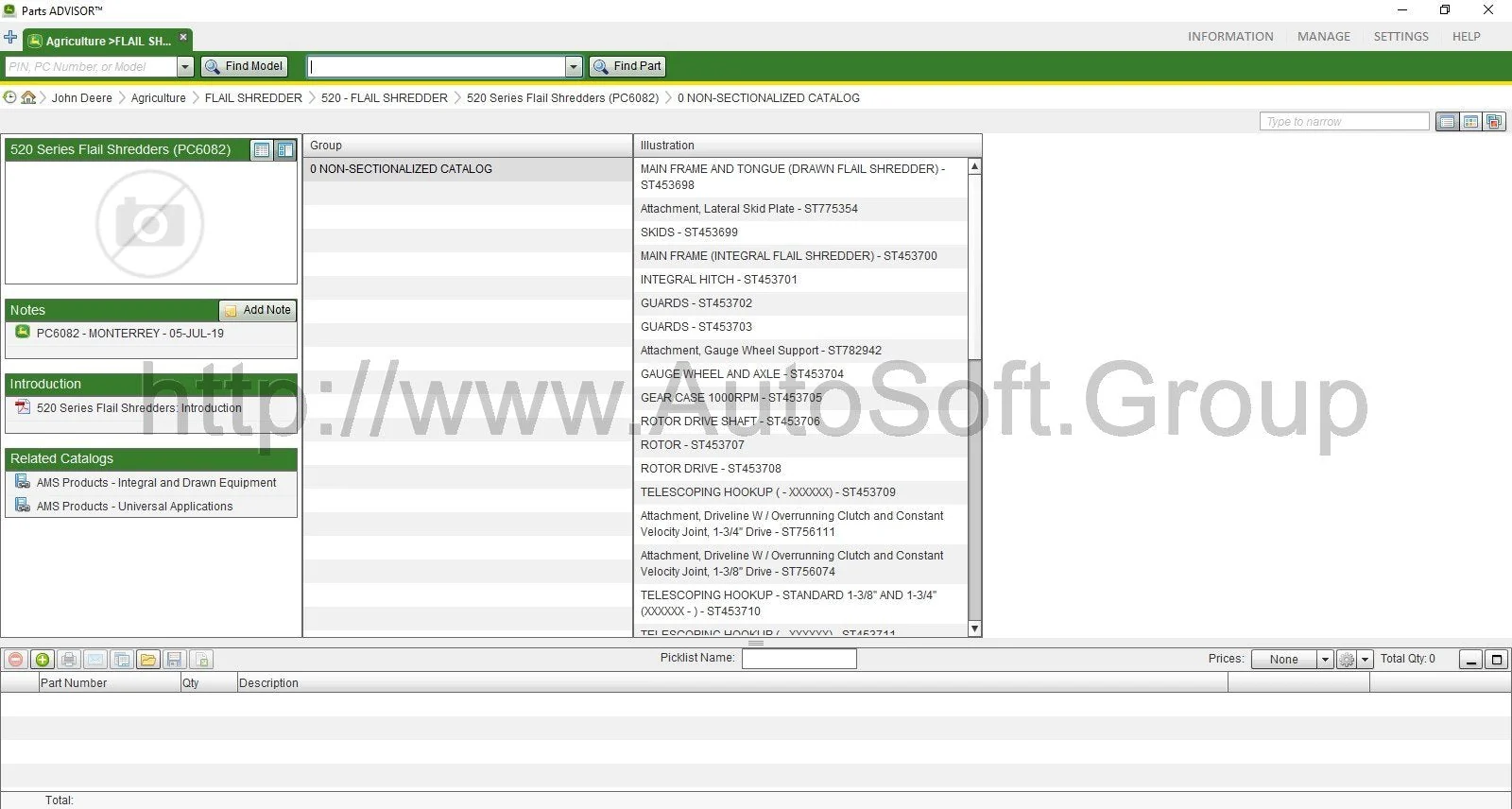Viewport: 1512px width, 809px height.
Task: Click the catalog icon for AMS Universal Applications
Action: 23,506
